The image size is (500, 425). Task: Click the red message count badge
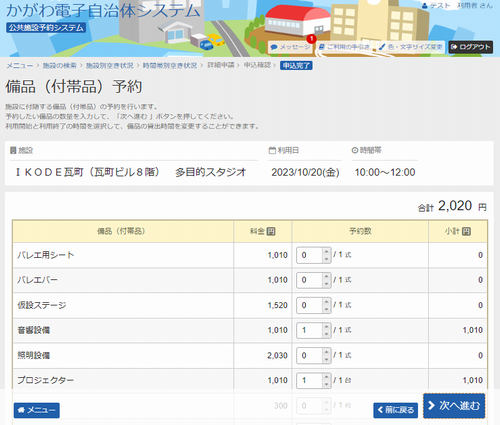tap(311, 39)
